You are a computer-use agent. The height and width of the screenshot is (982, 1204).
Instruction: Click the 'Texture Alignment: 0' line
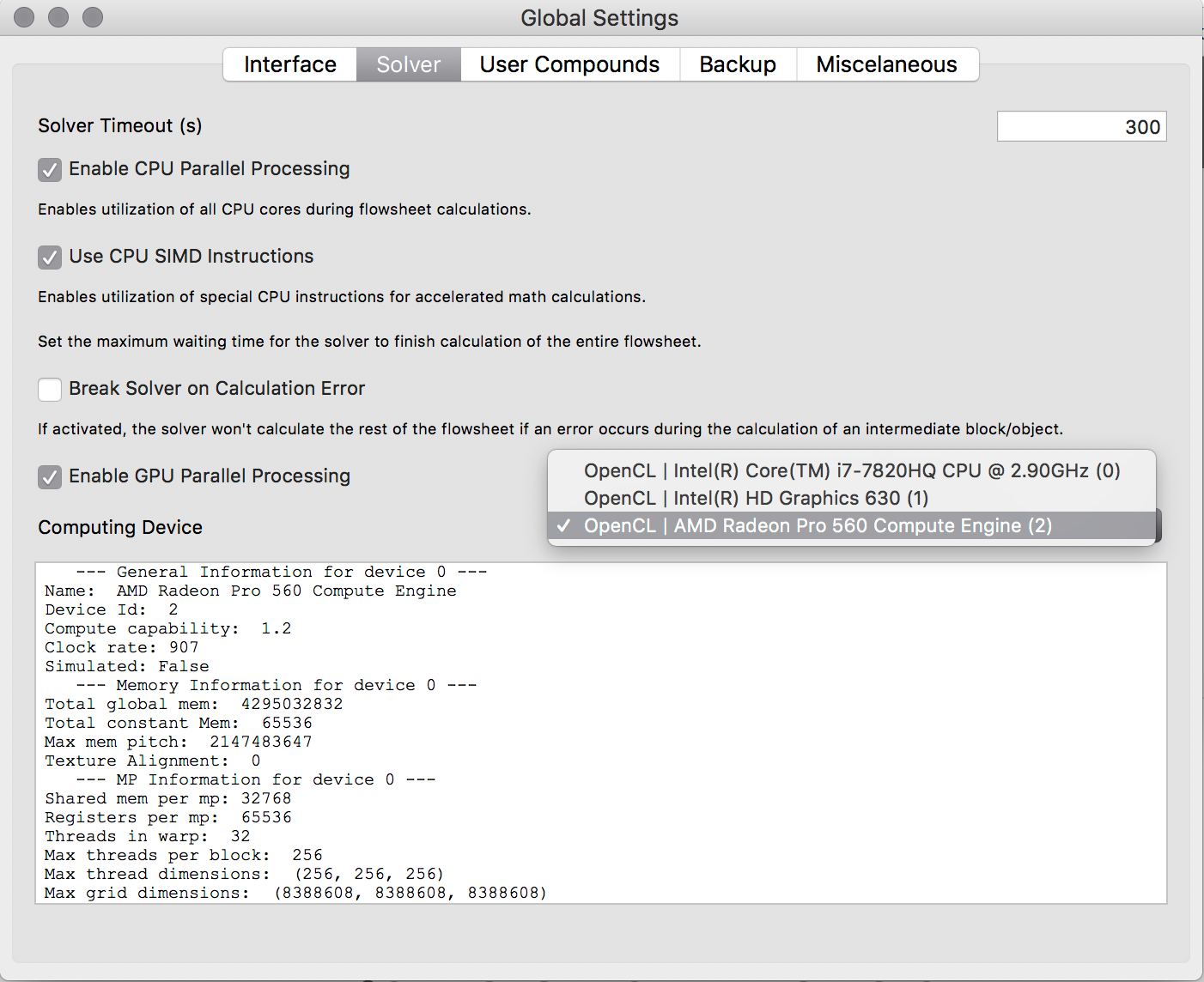tap(153, 761)
